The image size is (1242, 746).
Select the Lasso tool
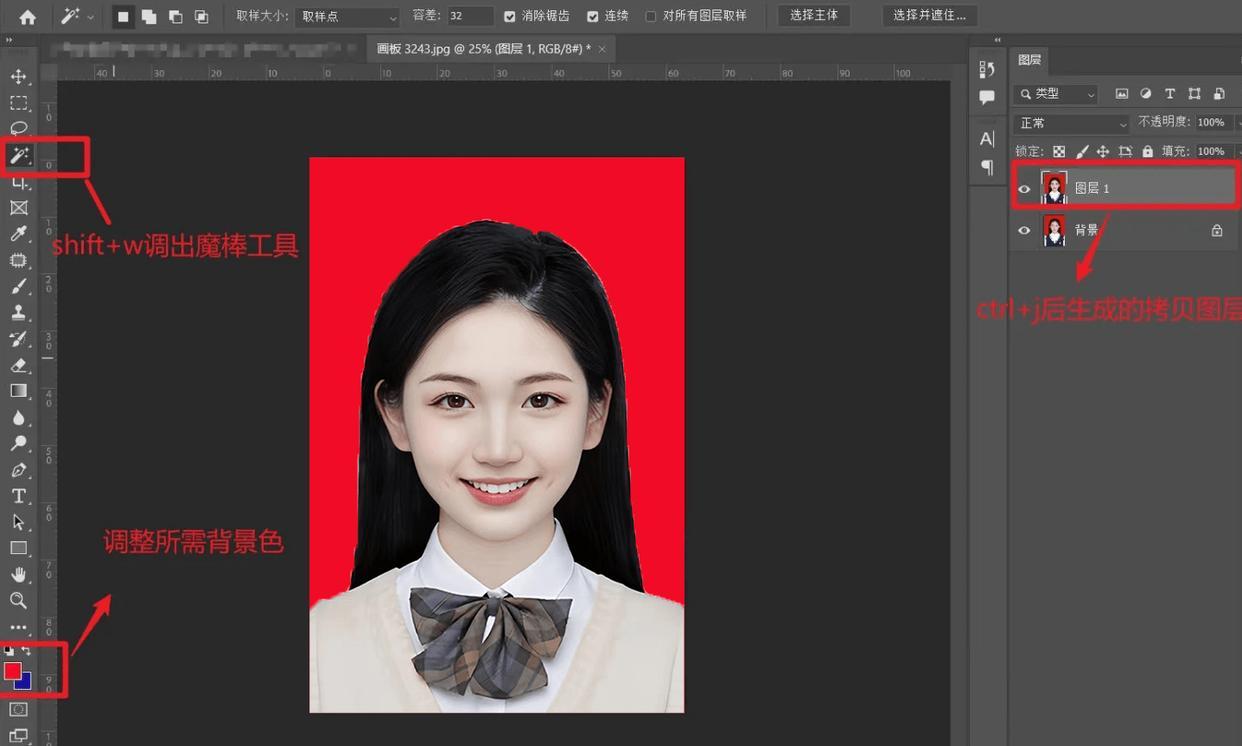point(18,128)
